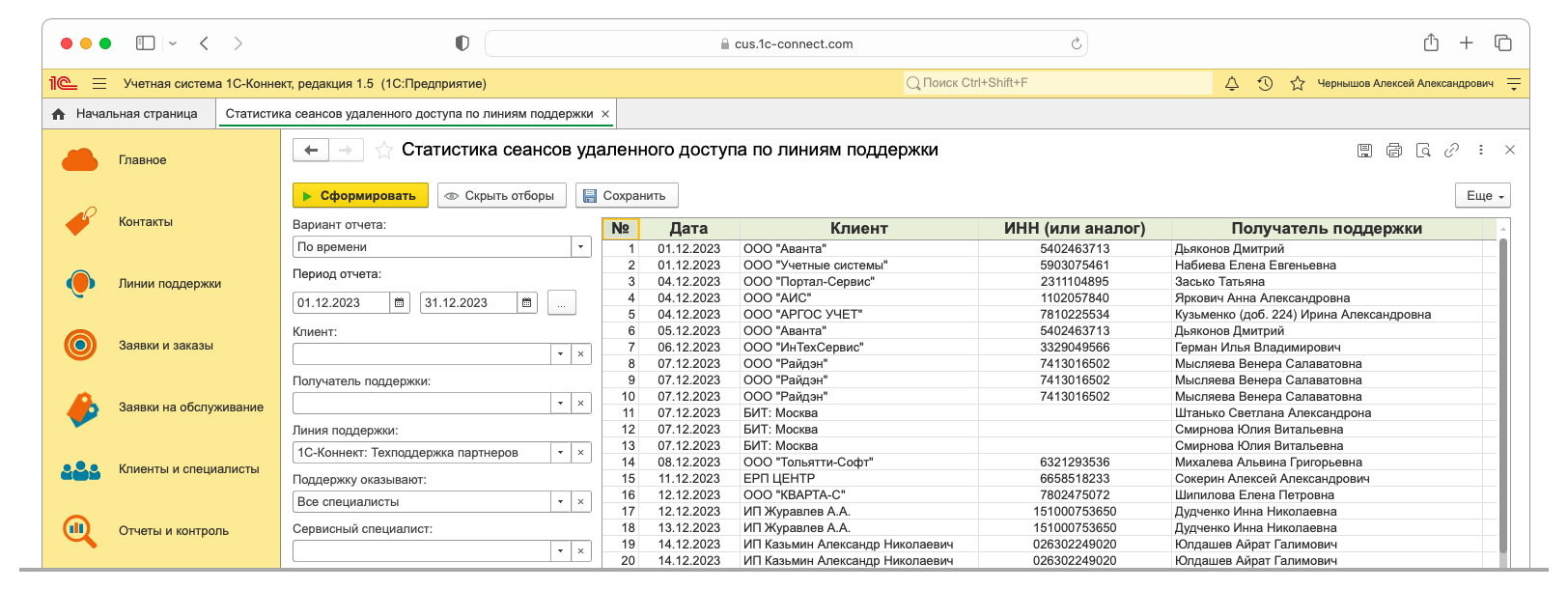This screenshot has width=1568, height=590.
Task: Open start date calendar picker
Action: [x=400, y=303]
